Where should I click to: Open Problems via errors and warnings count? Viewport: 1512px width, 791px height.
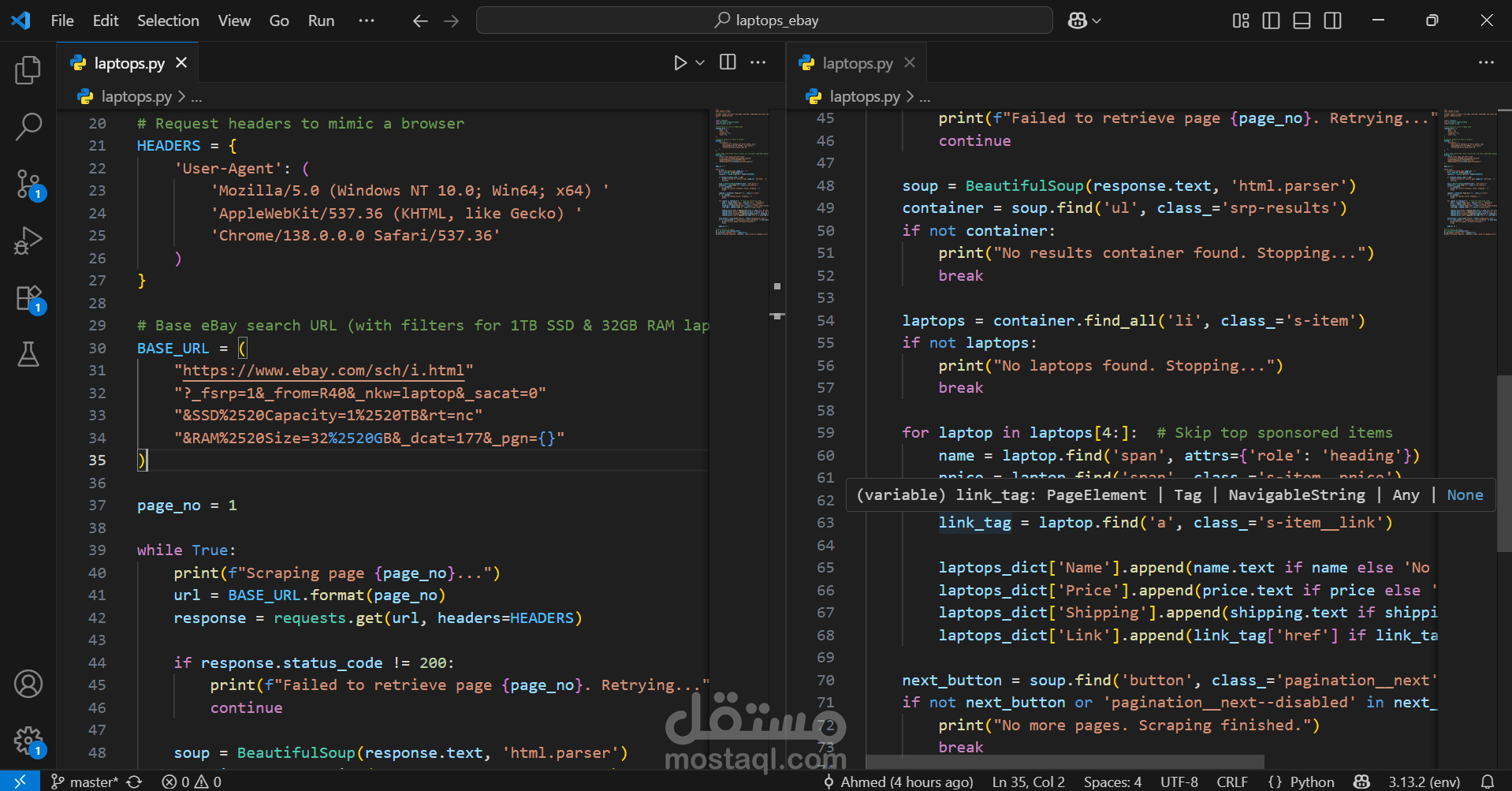tap(192, 782)
